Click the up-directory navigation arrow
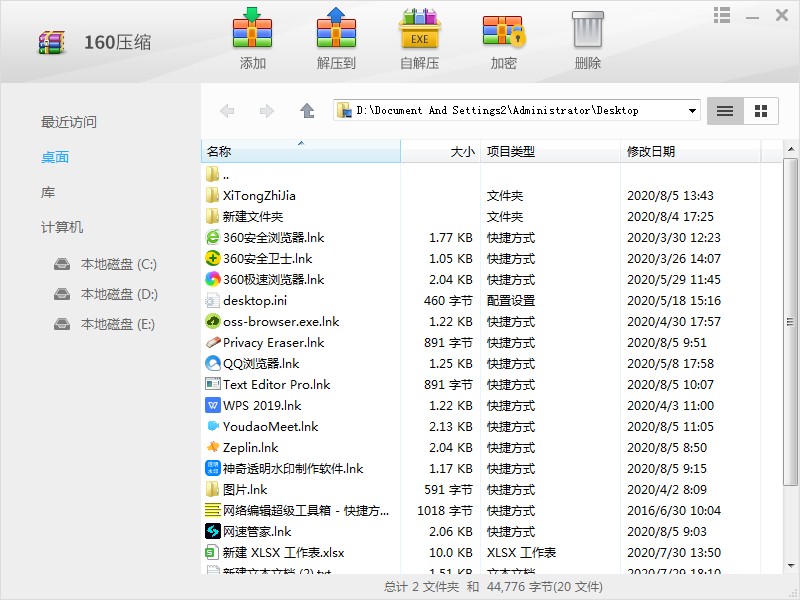800x600 pixels. (x=307, y=110)
